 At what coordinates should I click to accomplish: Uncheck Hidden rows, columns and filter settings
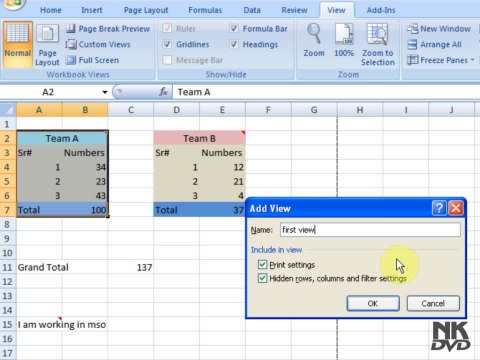(x=262, y=278)
